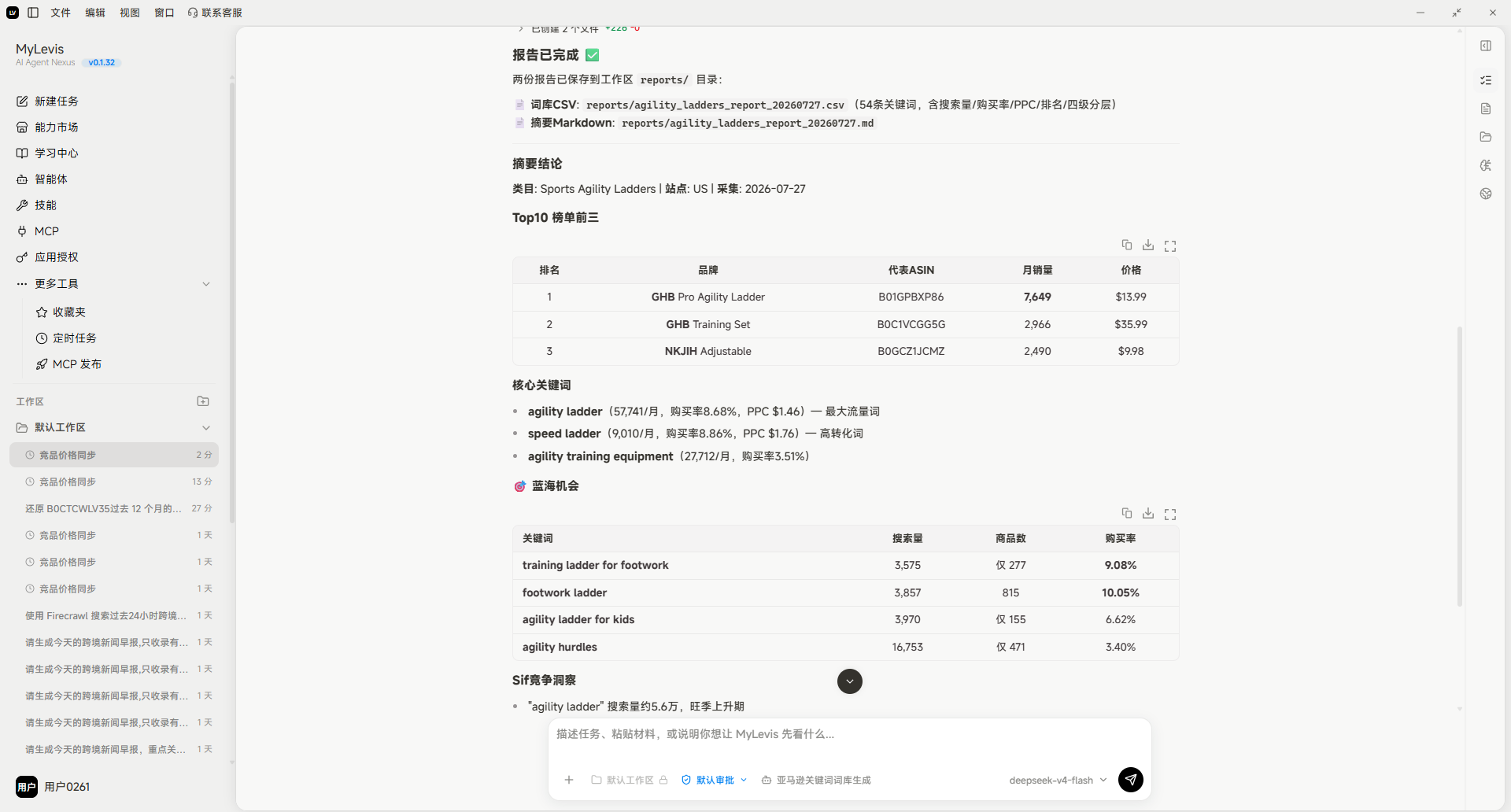This screenshot has height=812, width=1511.
Task: Copy the Top10 ranking table
Action: 1127,245
